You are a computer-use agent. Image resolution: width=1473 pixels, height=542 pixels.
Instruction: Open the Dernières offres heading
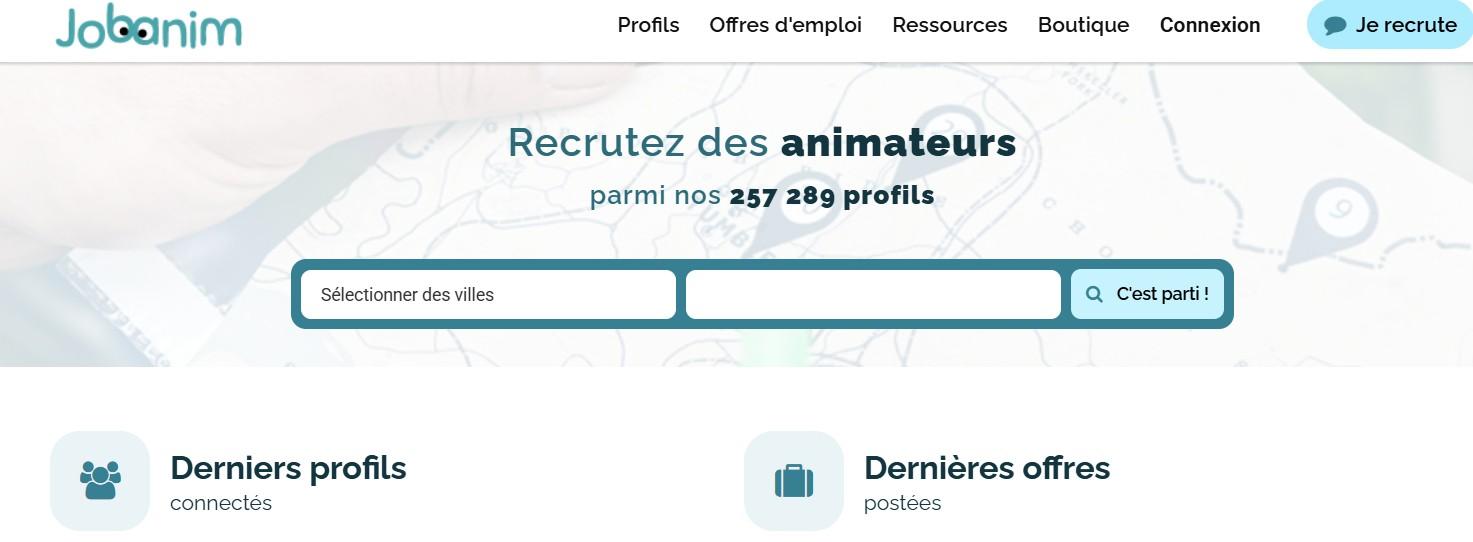pos(987,468)
